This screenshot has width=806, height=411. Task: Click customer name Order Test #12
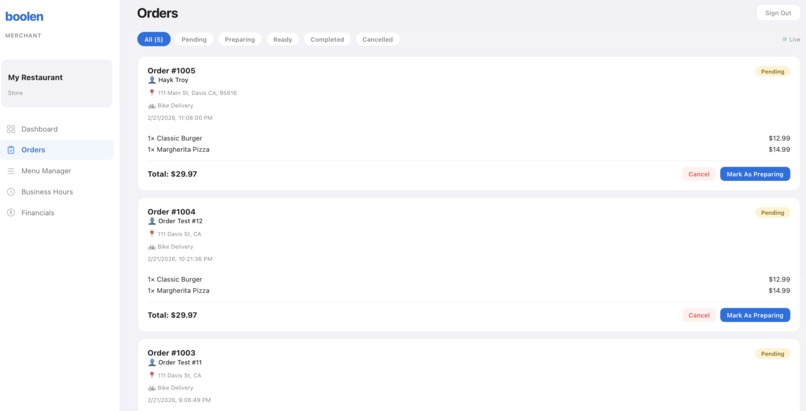point(180,221)
